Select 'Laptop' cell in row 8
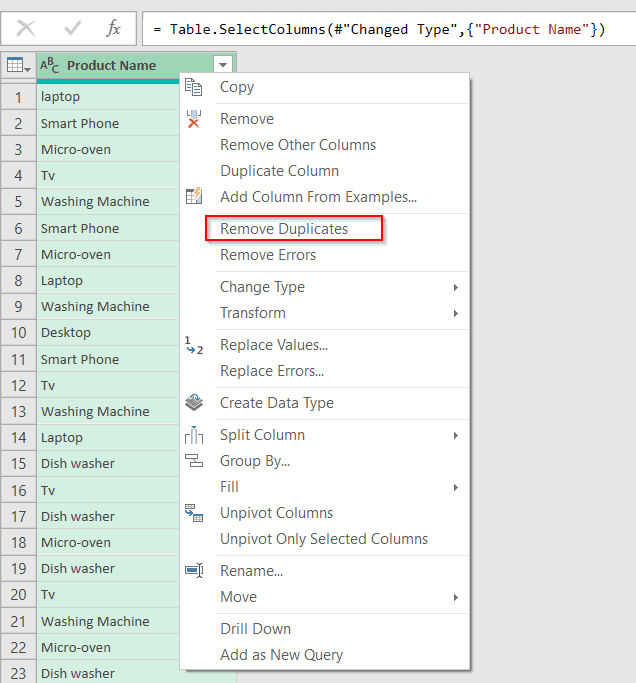This screenshot has width=636, height=683. pyautogui.click(x=108, y=281)
